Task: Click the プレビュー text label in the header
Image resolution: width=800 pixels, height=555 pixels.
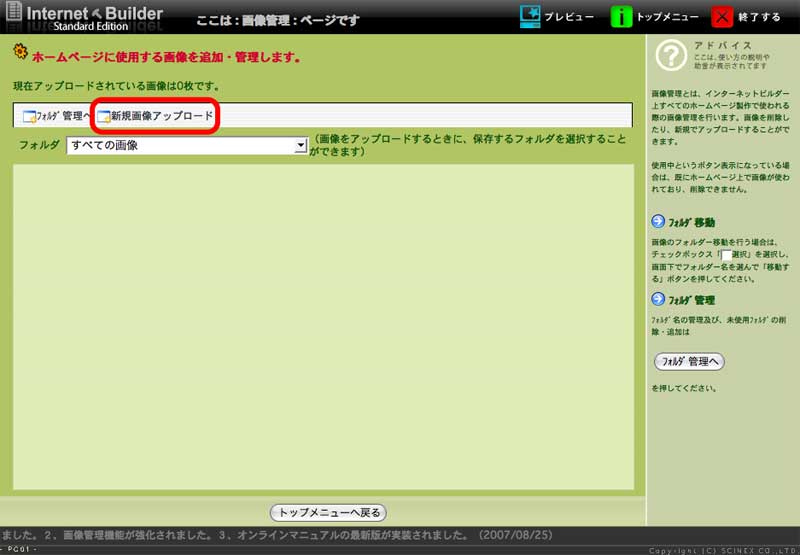Action: (568, 18)
